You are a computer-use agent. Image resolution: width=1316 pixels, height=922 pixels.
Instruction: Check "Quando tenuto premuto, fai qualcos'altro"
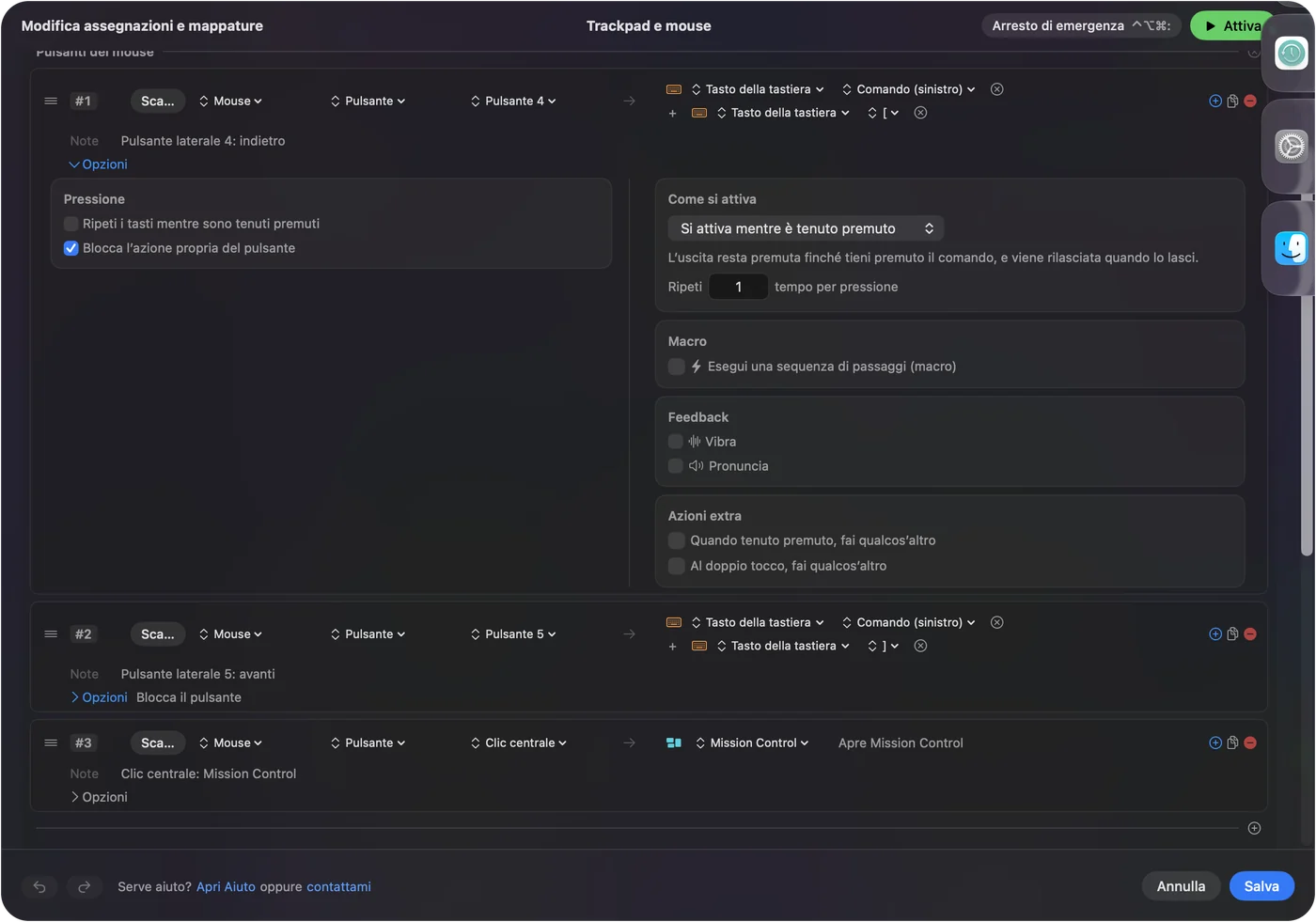(676, 540)
